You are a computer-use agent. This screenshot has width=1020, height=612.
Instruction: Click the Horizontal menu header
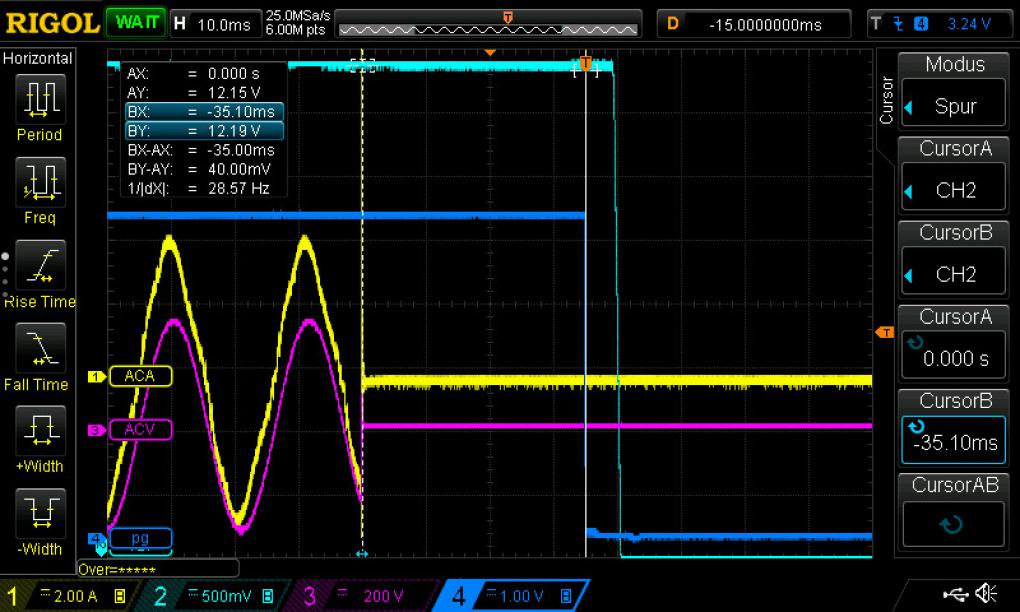click(x=38, y=59)
